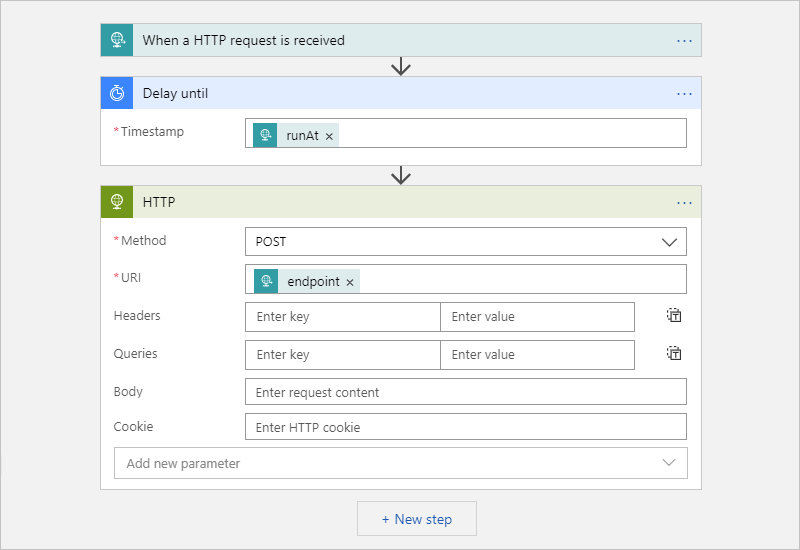Remove the endpoint token from URI
This screenshot has height=550, width=800.
(350, 283)
